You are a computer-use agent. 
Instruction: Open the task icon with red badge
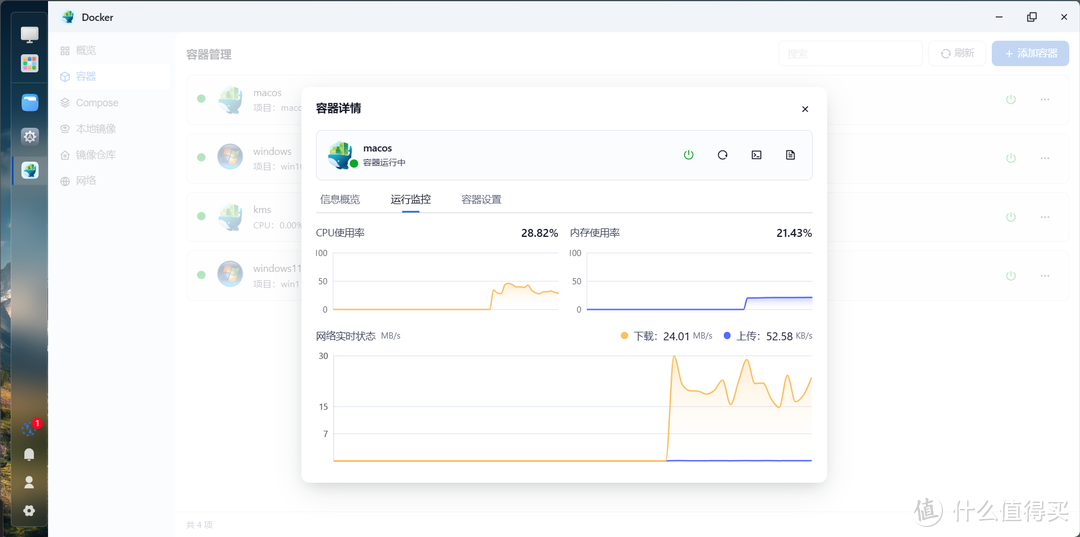pyautogui.click(x=29, y=428)
